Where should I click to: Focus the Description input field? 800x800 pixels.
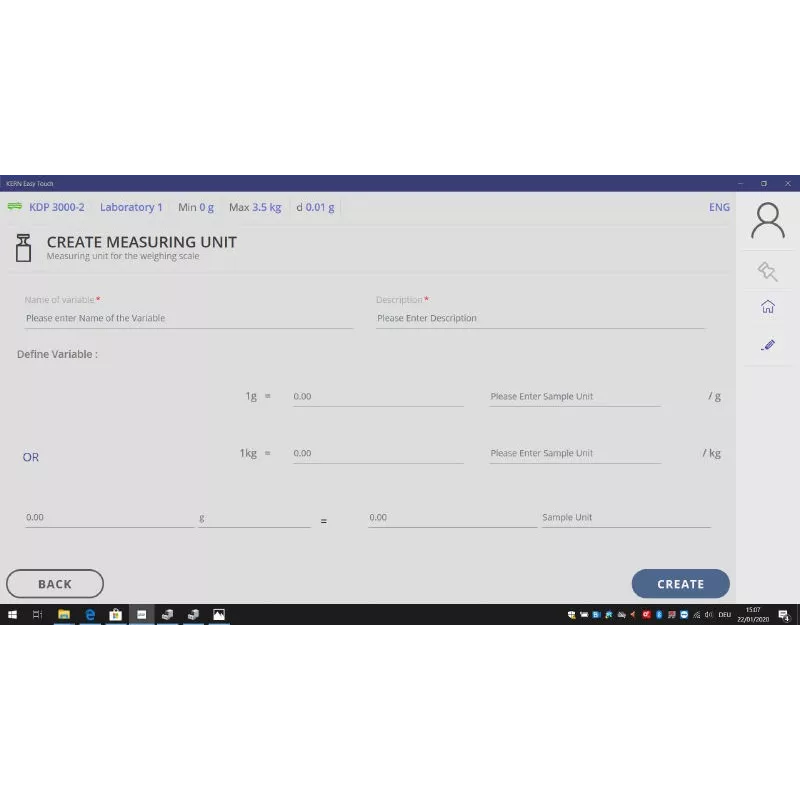(540, 318)
